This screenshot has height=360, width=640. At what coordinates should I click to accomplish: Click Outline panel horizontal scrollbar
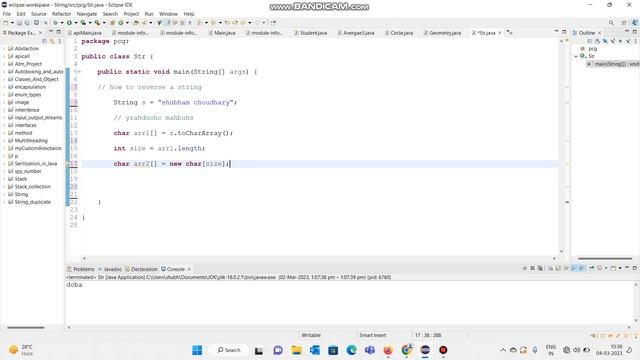[605, 258]
